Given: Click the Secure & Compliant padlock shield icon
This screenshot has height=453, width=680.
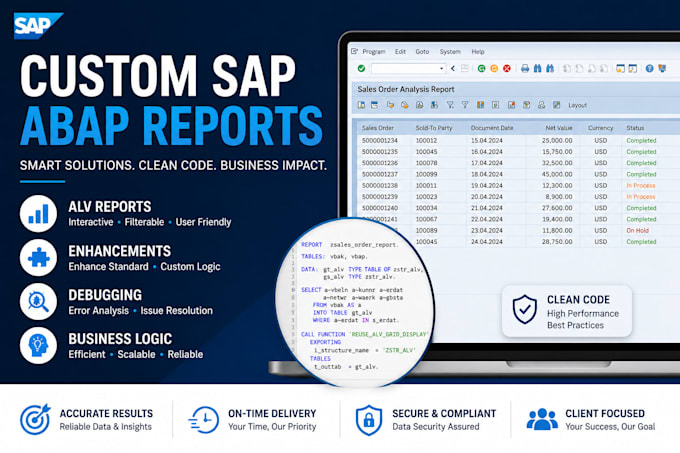Looking at the screenshot, I should 369,420.
